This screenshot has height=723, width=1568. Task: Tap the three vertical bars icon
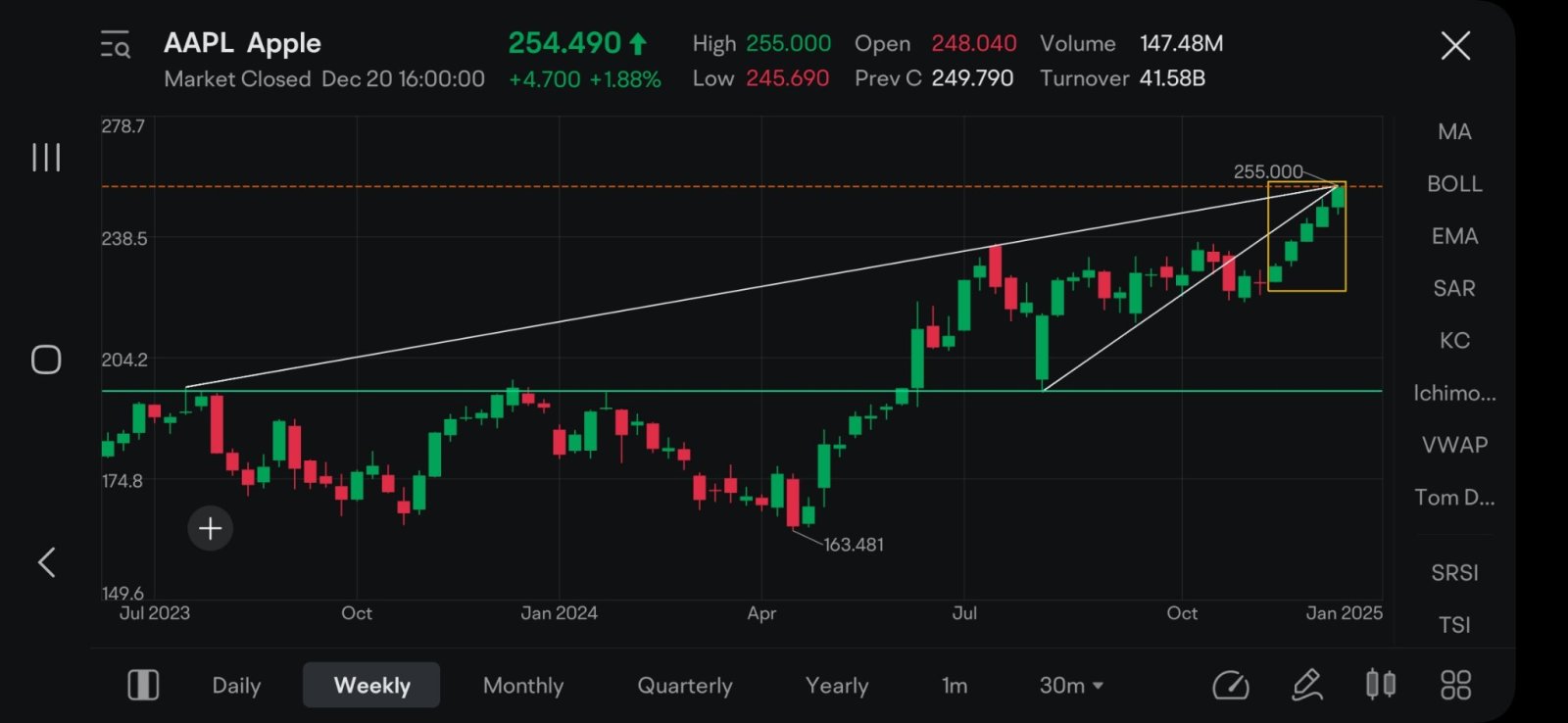pos(46,157)
